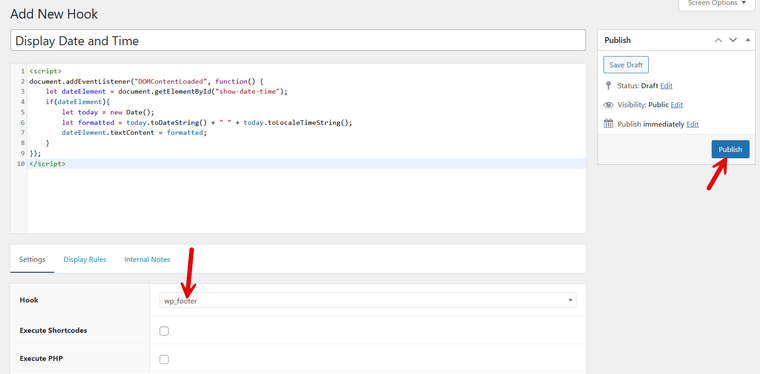The image size is (760, 374).
Task: Open the Hook dropdown showing wp_footer
Action: [368, 300]
